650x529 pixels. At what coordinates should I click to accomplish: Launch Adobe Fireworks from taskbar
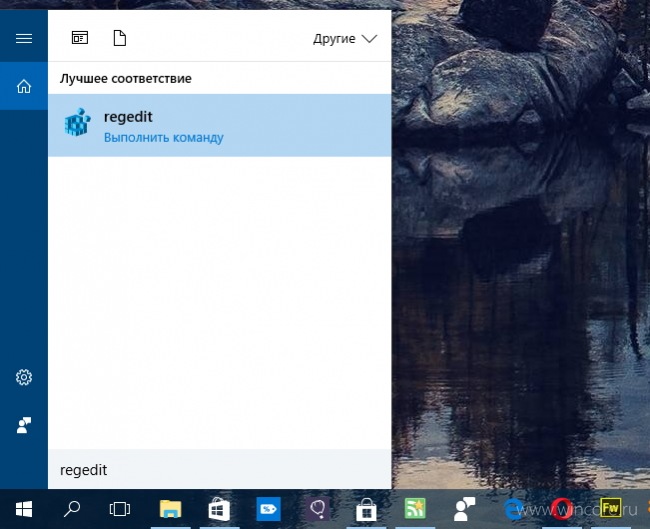point(611,508)
